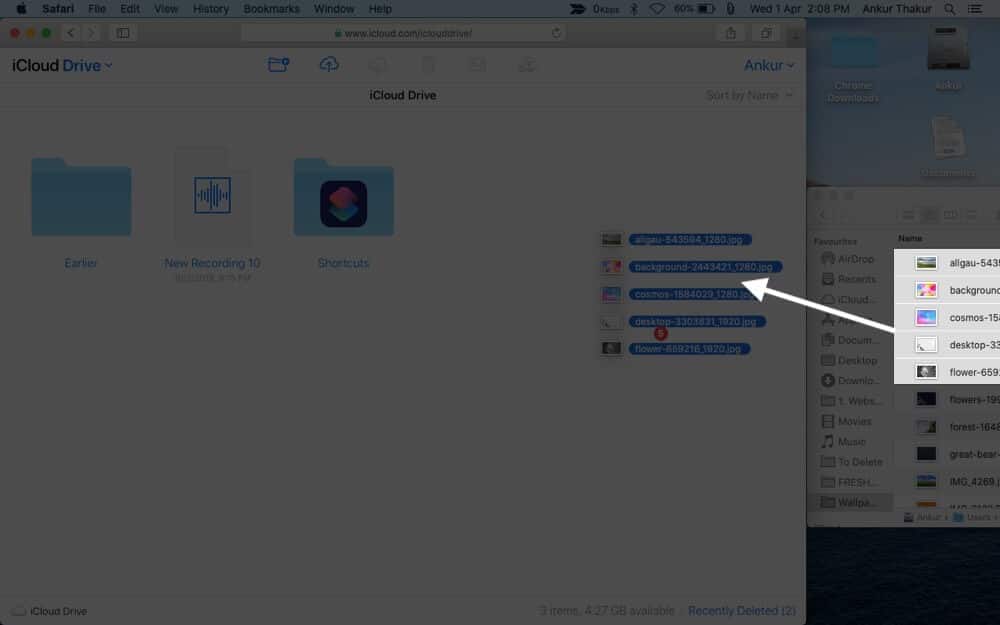Select the great-bear file in Finder
Image resolution: width=1000 pixels, height=625 pixels.
coord(947,454)
